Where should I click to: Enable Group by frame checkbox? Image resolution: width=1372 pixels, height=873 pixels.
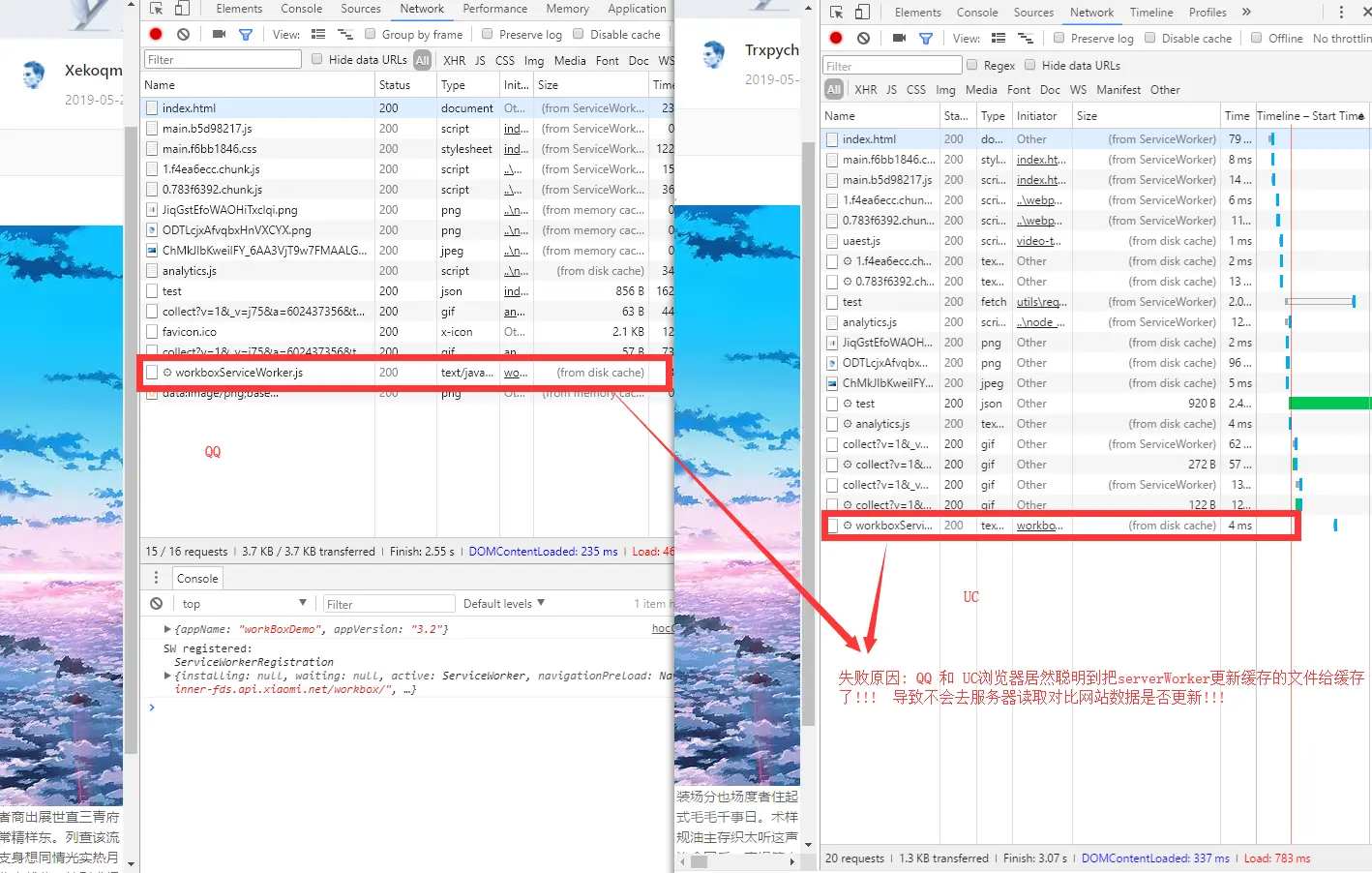click(370, 34)
